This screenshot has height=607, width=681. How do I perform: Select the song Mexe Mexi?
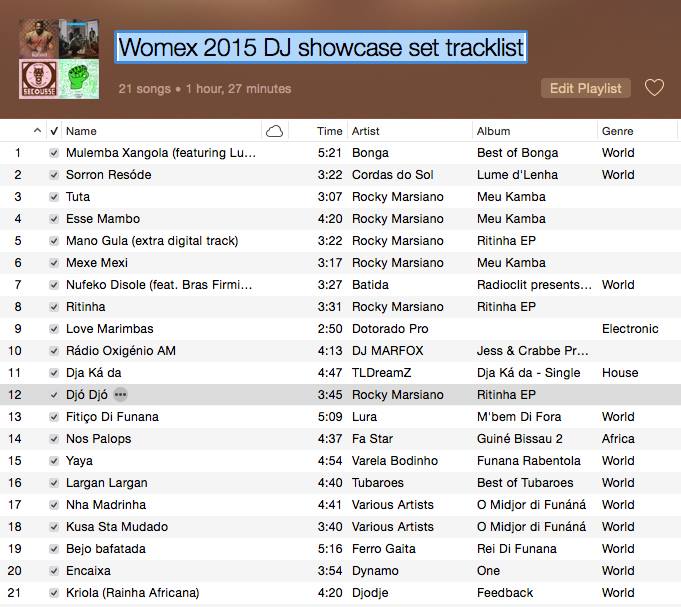coord(97,263)
